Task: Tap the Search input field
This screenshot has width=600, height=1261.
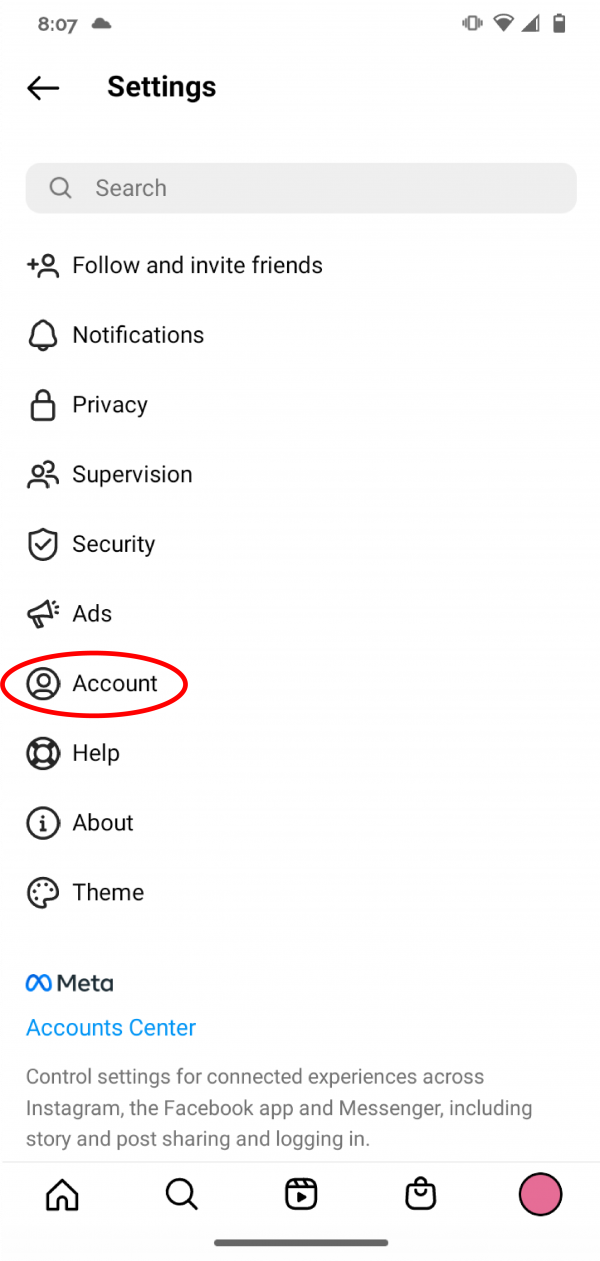Action: [x=300, y=188]
